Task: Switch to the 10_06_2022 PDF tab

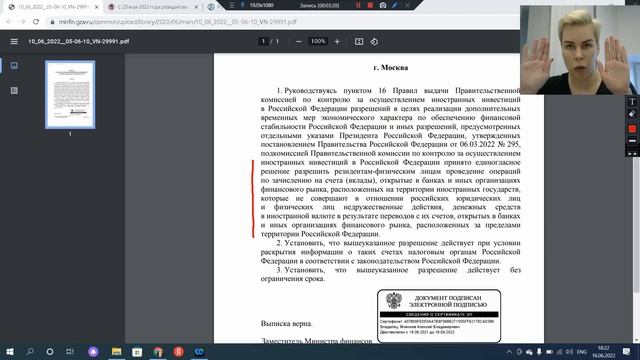Action: coord(53,7)
